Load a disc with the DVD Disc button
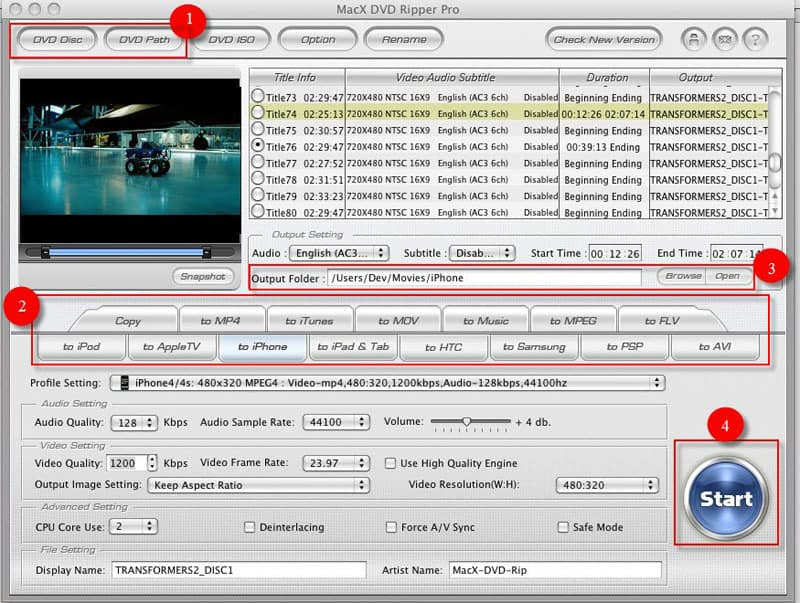 (x=57, y=40)
